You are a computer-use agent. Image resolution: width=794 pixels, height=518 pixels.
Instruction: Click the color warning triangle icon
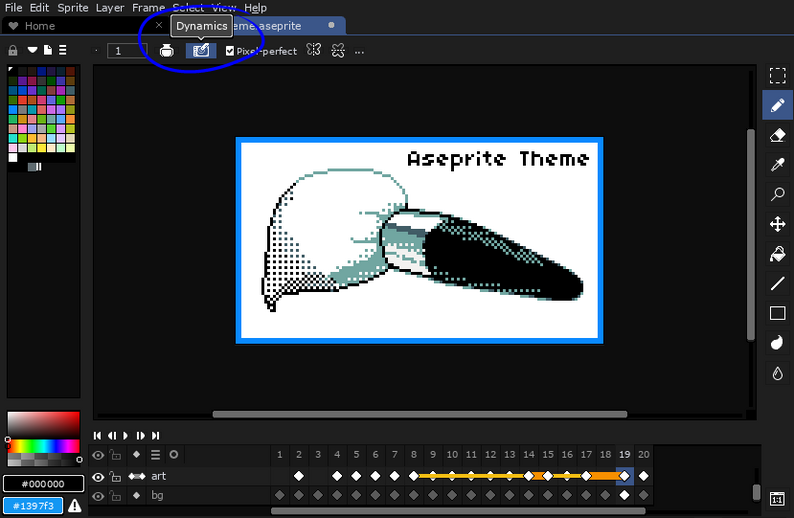75,505
